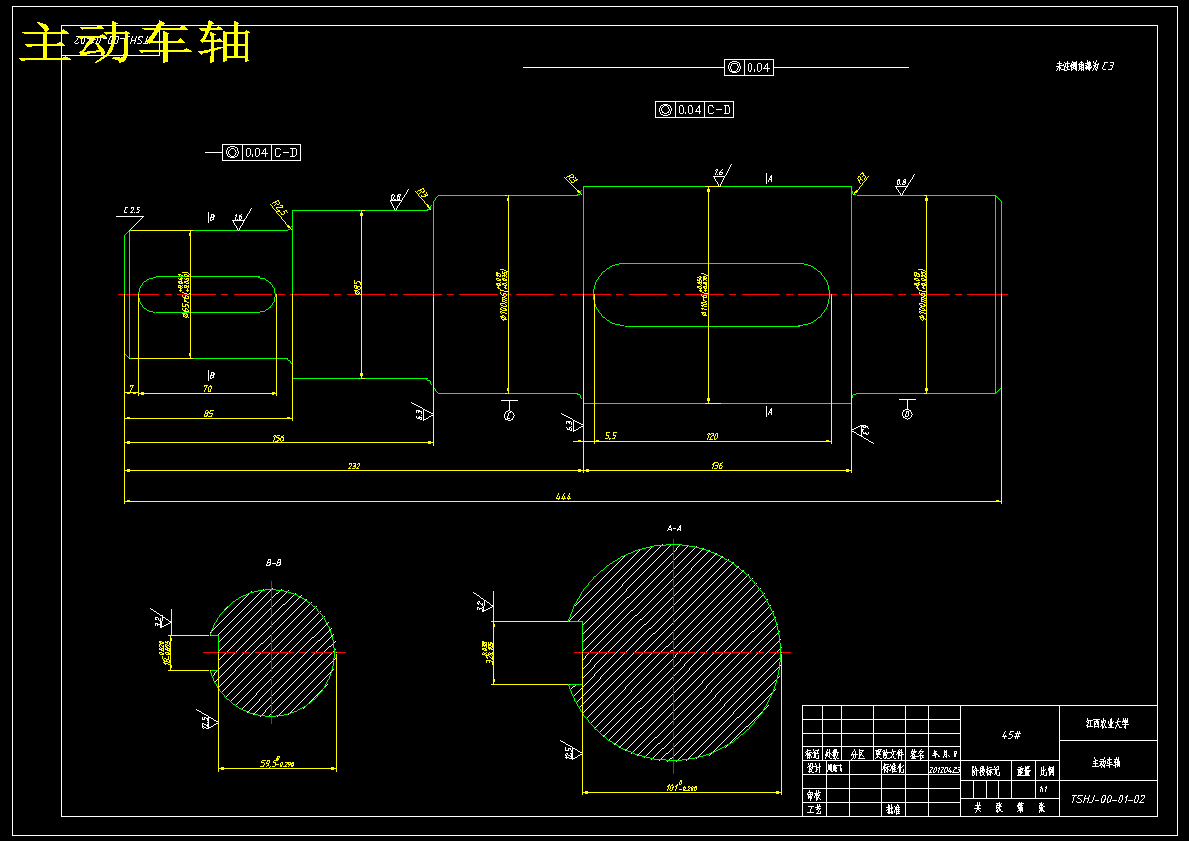The height and width of the screenshot is (841, 1189).
Task: Select the small 主动车轴 name in the title block
Action: pos(1108,762)
